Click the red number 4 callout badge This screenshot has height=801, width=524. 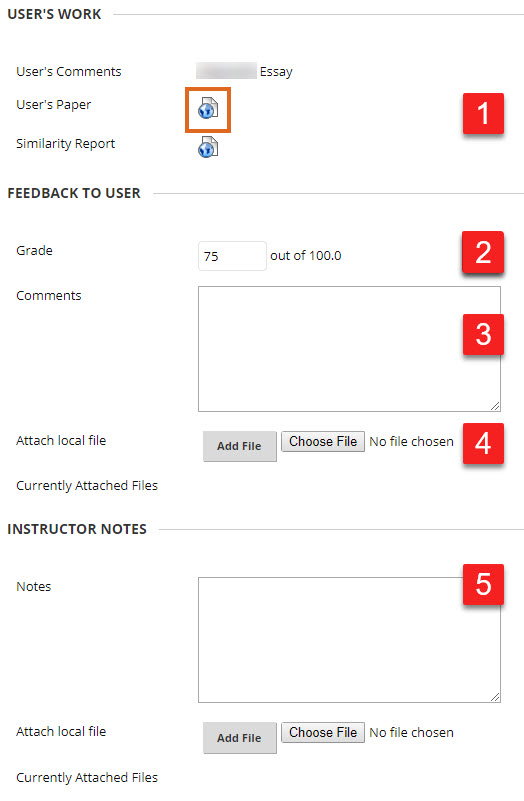click(483, 443)
